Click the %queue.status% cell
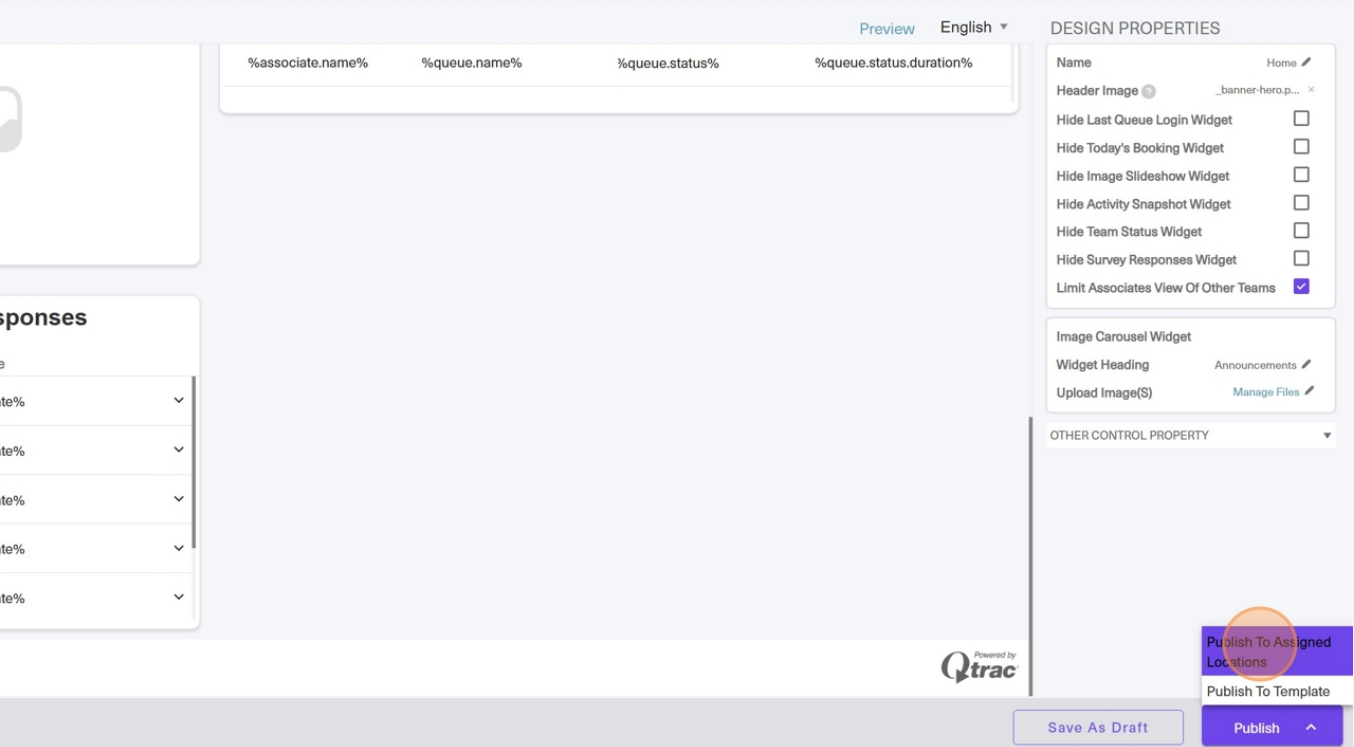This screenshot has height=747, width=1354. (x=668, y=63)
